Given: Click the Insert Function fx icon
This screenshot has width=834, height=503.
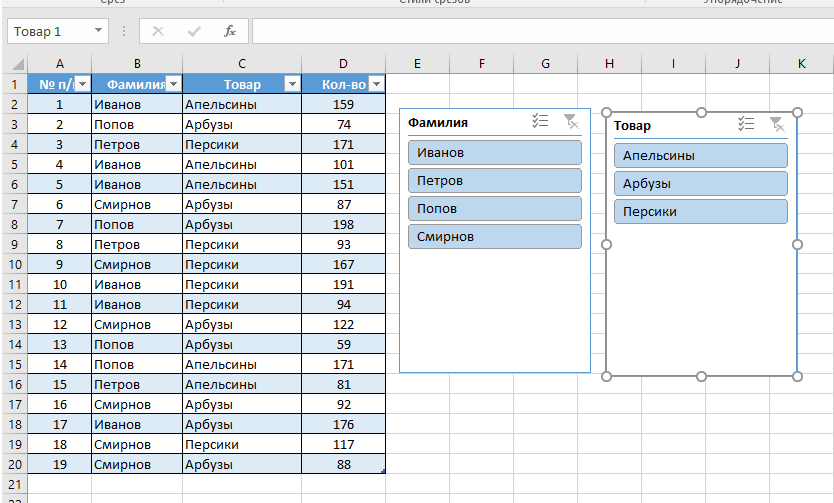Looking at the screenshot, I should [x=230, y=31].
